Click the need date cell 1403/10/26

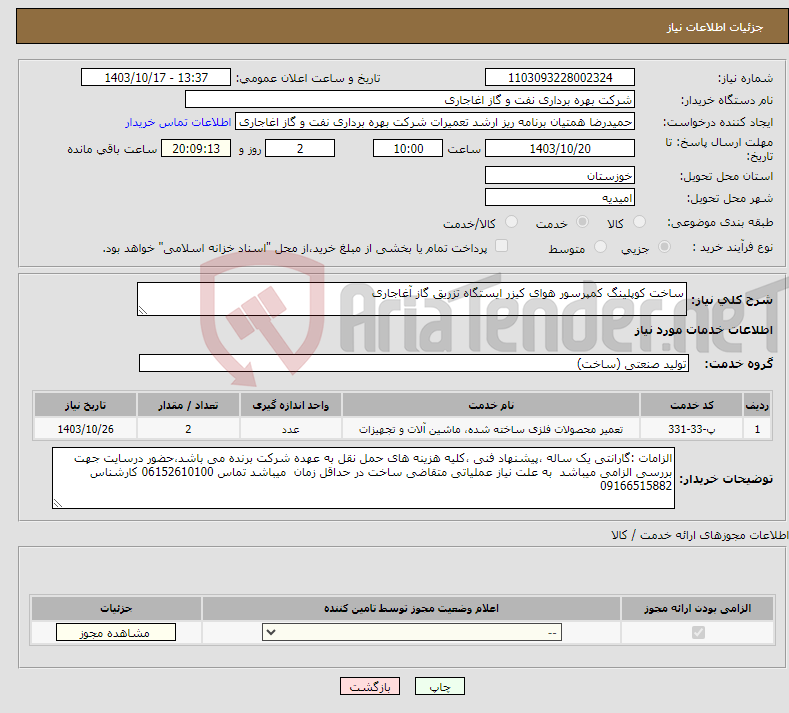point(86,429)
